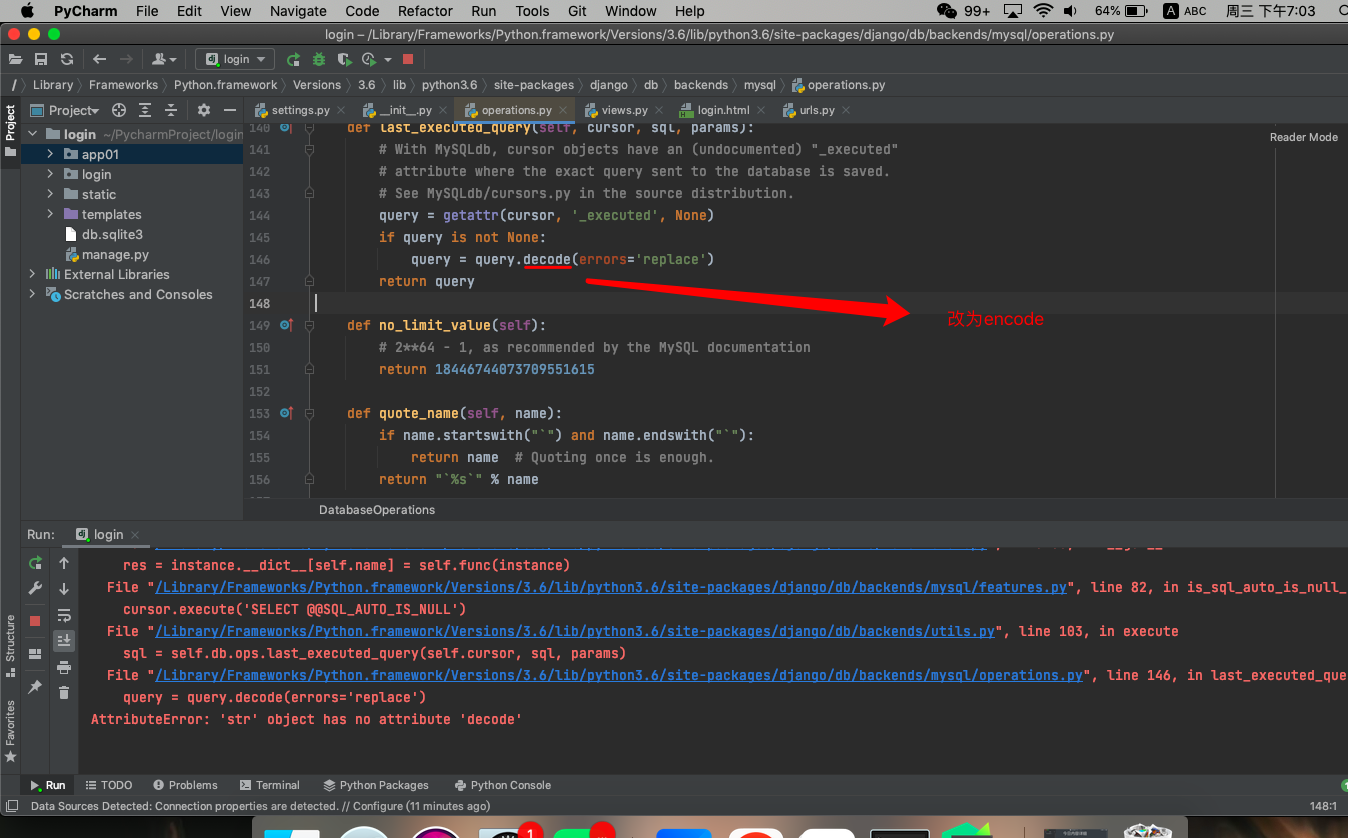Switch to the views.py editor tab
This screenshot has width=1348, height=838.
coord(623,110)
